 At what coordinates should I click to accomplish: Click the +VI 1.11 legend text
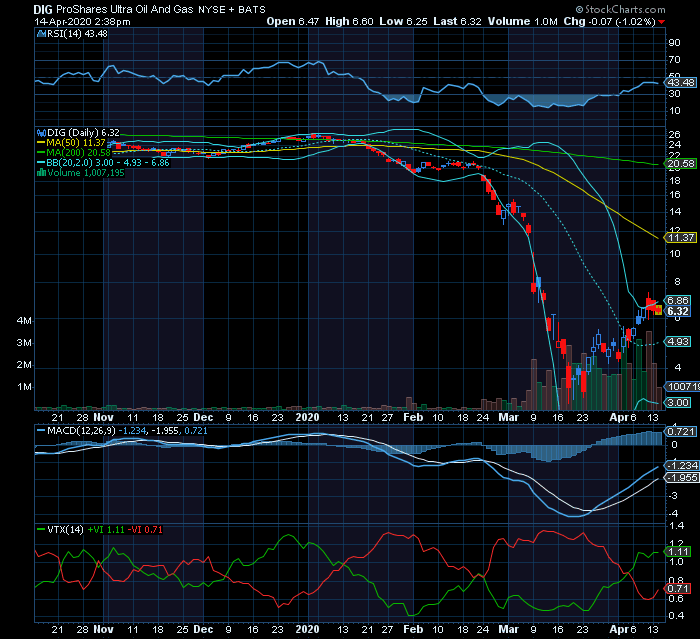coord(106,530)
